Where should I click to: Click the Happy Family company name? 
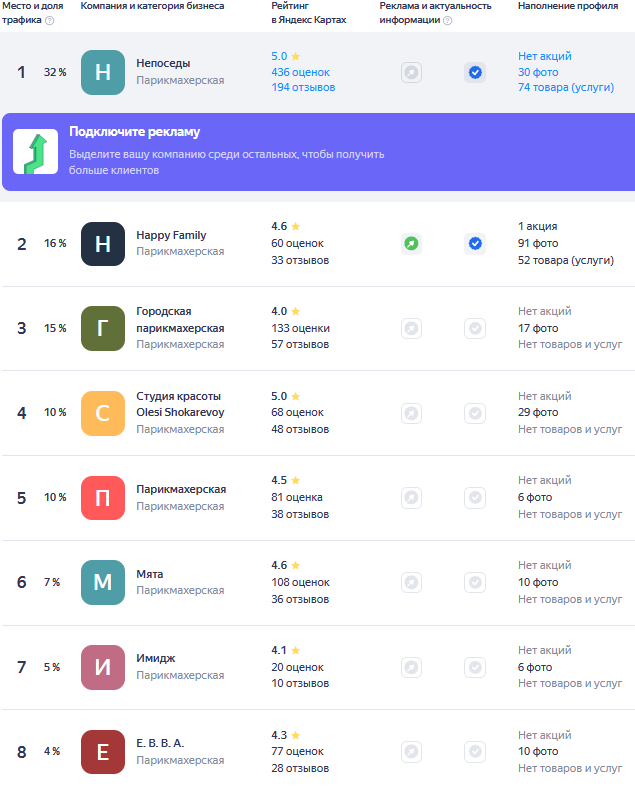(x=171, y=235)
